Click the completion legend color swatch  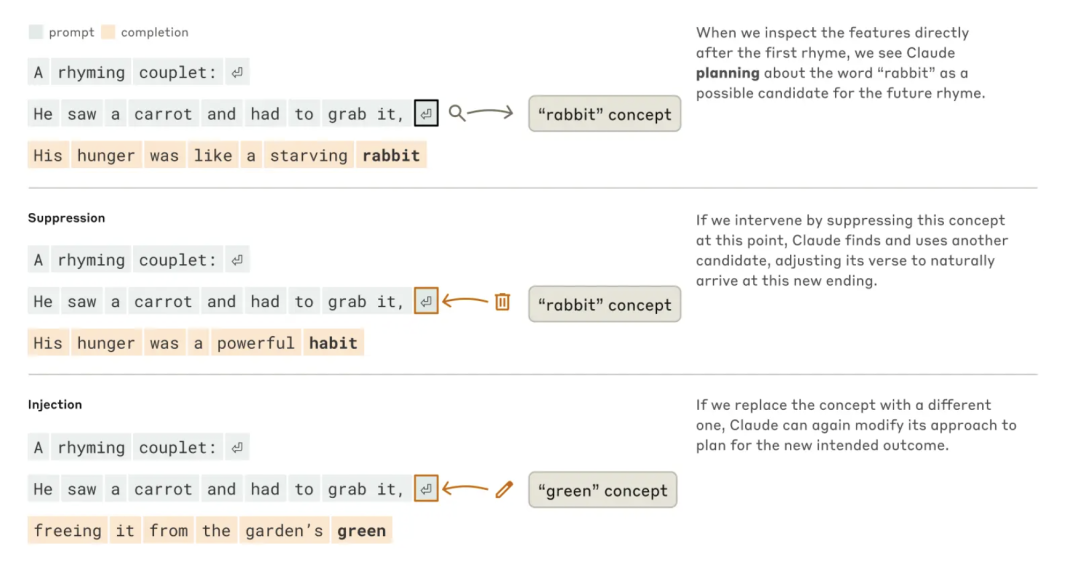pyautogui.click(x=108, y=32)
